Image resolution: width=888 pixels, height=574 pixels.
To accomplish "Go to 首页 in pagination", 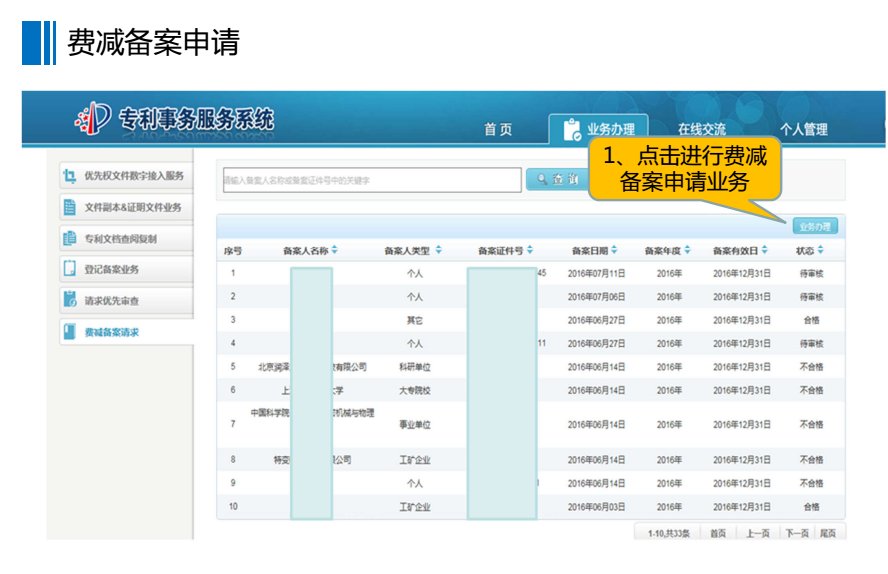I will coord(718,533).
